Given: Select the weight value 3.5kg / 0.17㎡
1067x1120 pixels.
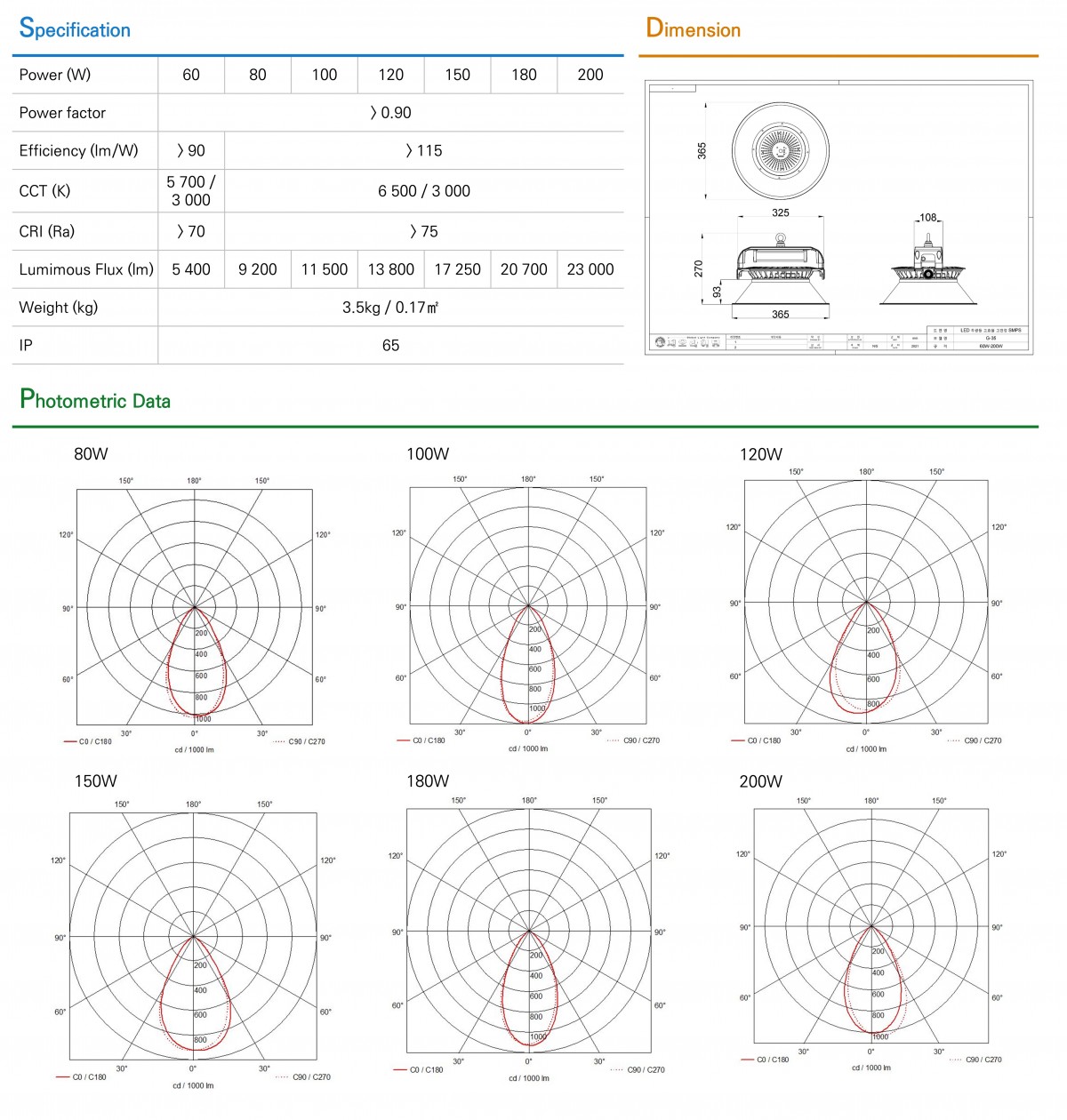Looking at the screenshot, I should (x=390, y=308).
